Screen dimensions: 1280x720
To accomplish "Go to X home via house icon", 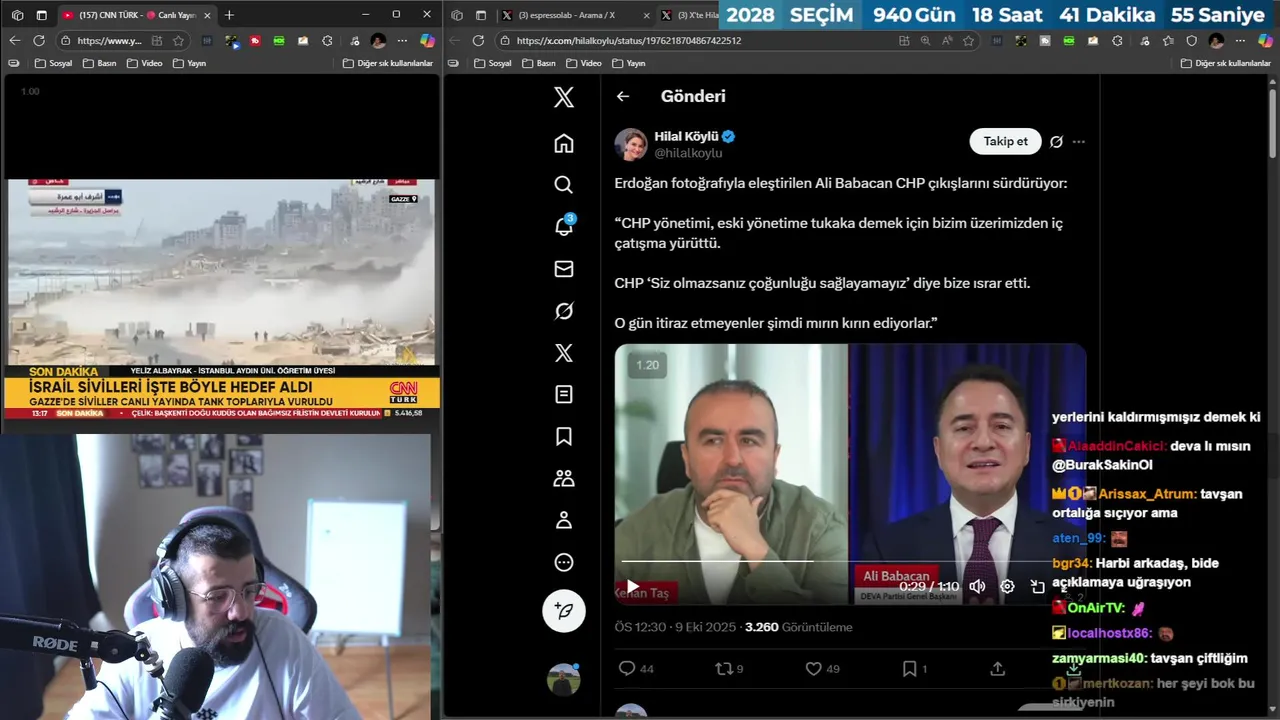I will tap(564, 143).
